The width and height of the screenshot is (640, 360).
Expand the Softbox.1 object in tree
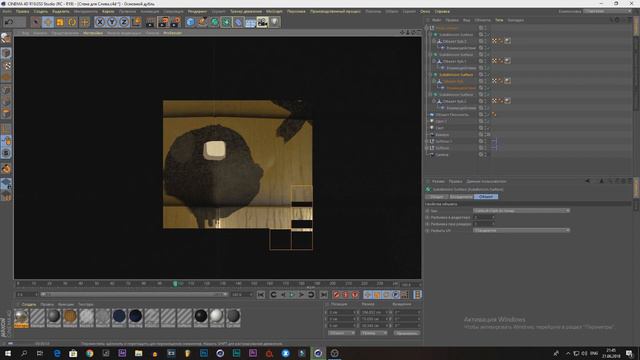pyautogui.click(x=427, y=141)
